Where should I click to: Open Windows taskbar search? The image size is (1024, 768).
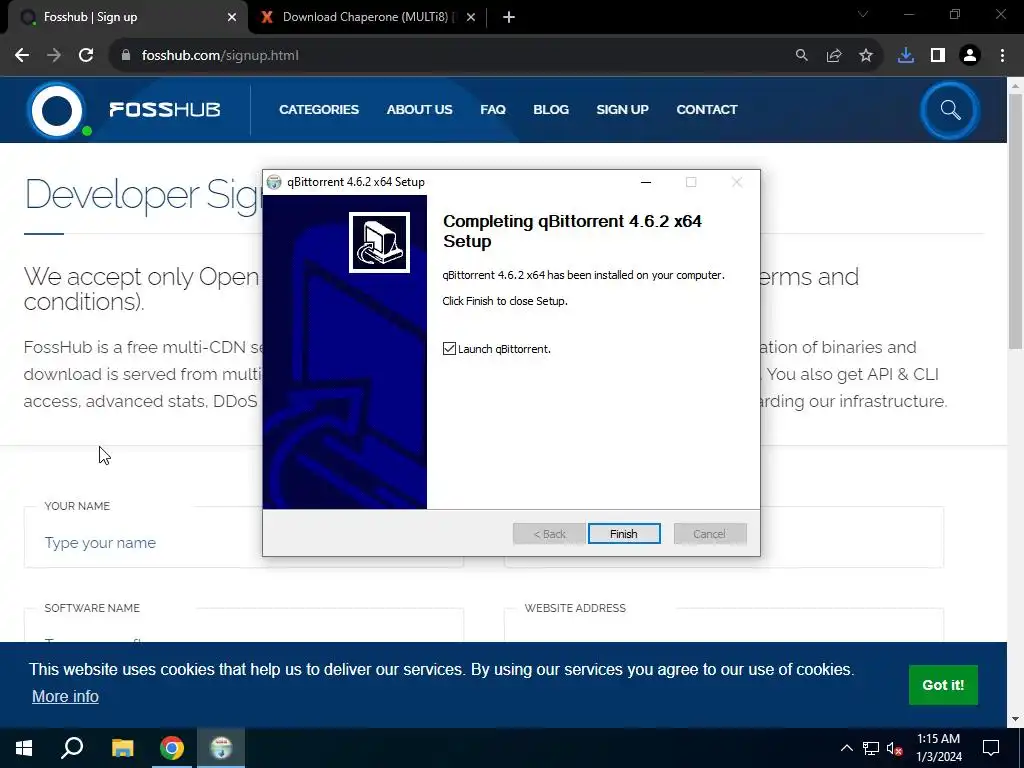click(72, 748)
